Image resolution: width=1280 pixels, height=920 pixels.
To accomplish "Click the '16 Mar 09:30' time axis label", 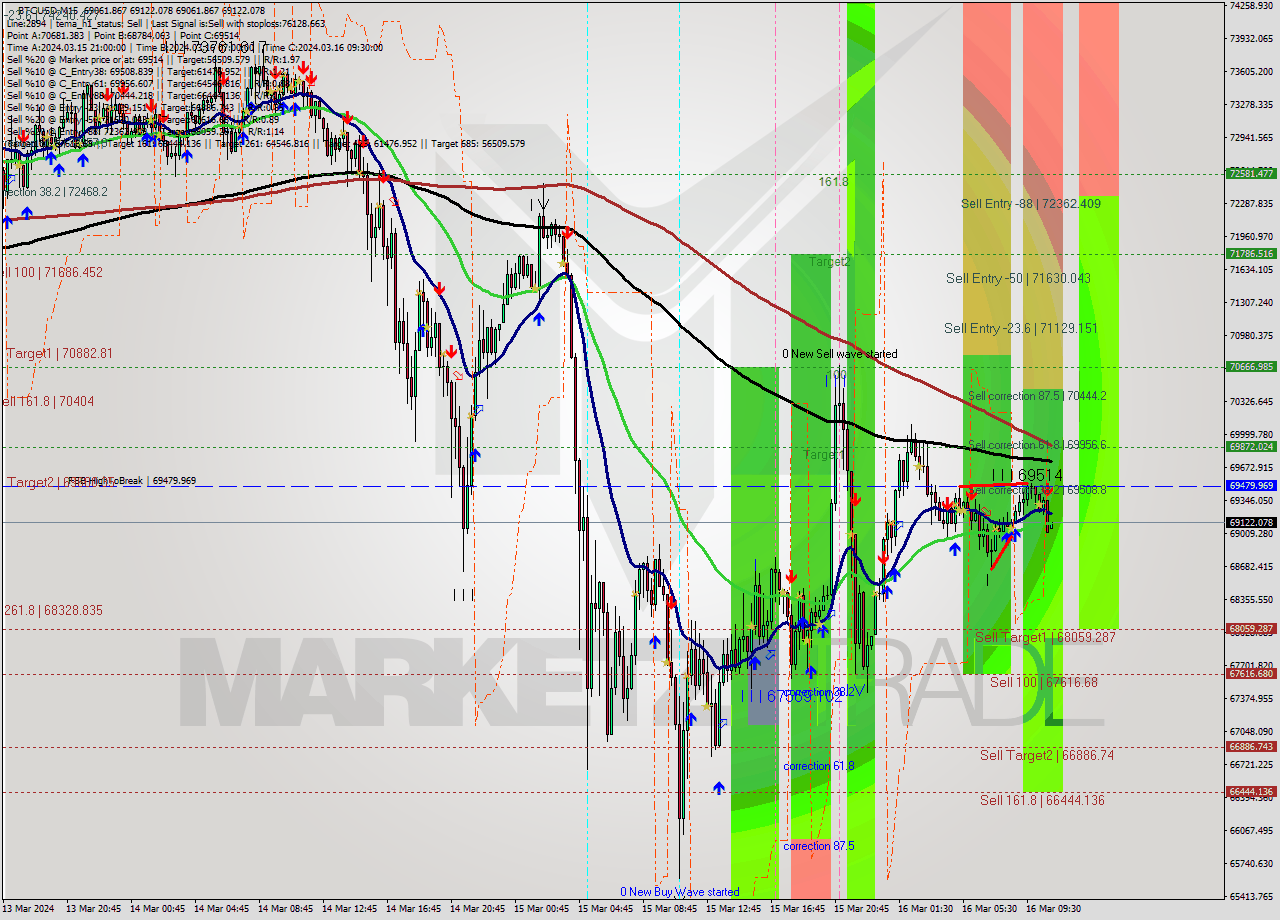I will point(1053,909).
